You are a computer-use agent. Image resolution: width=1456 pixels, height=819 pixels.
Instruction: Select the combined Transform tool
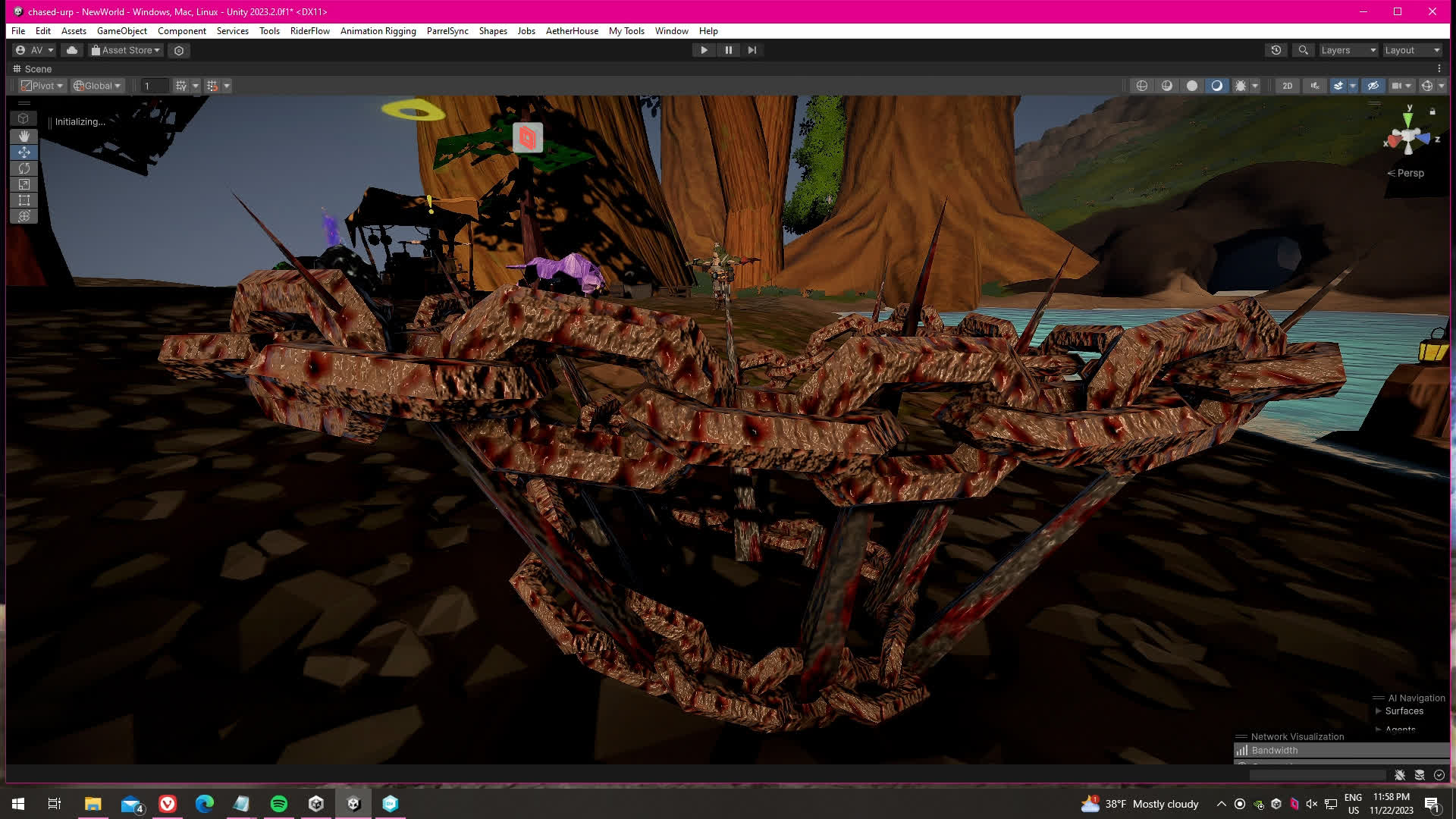(24, 216)
